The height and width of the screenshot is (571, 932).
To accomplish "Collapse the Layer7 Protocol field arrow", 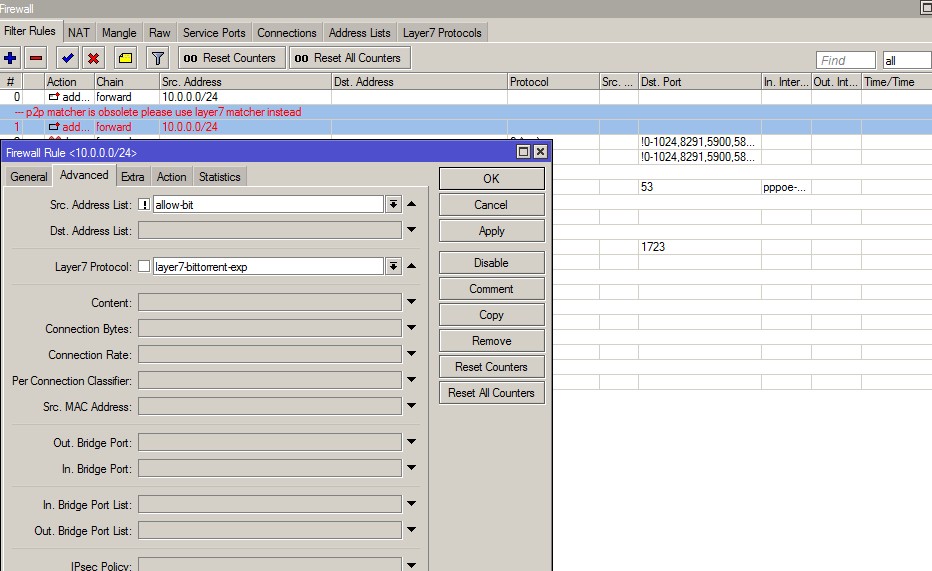I will [x=412, y=266].
